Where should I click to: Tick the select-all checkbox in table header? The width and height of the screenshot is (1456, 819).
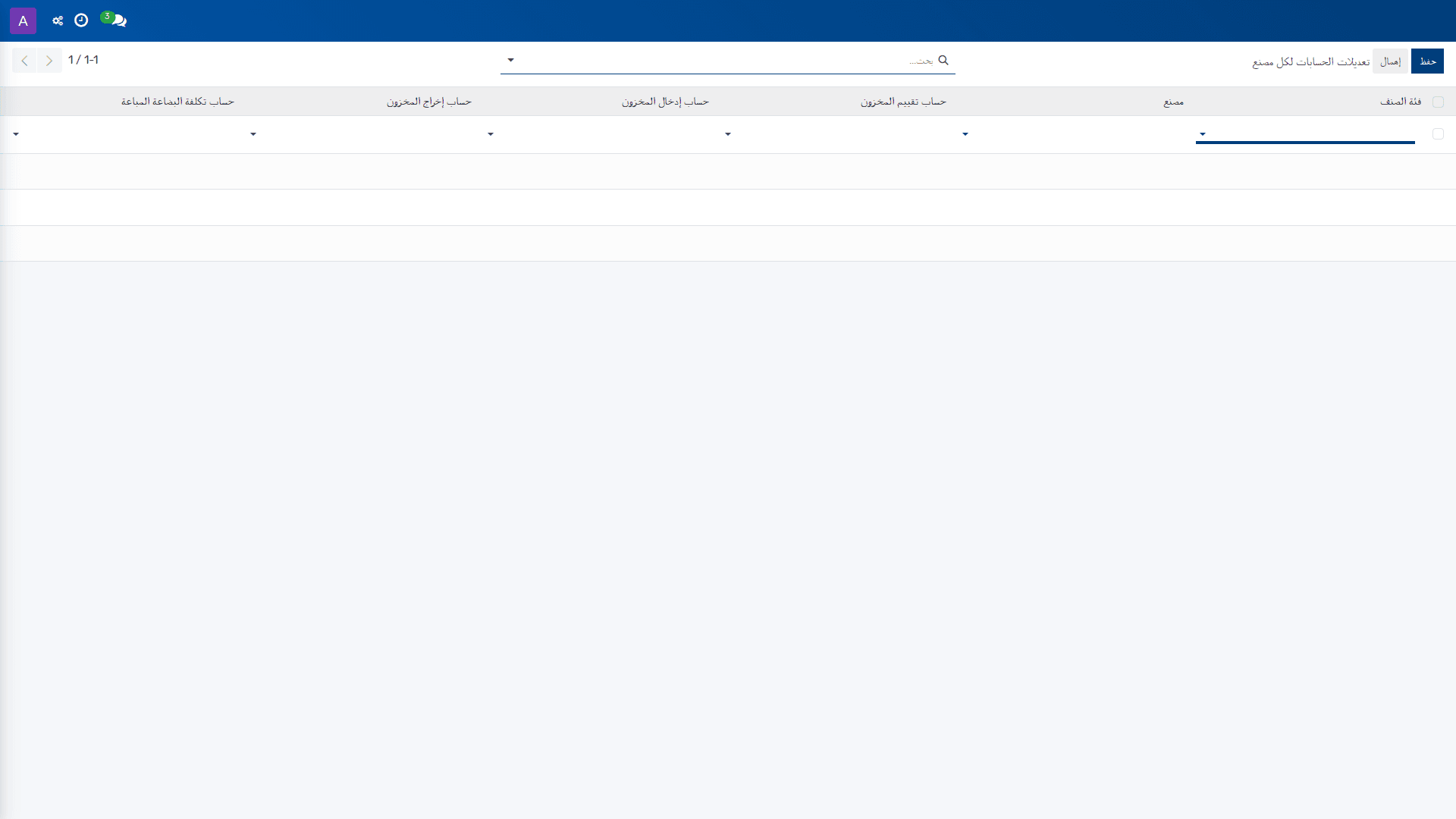(1438, 102)
